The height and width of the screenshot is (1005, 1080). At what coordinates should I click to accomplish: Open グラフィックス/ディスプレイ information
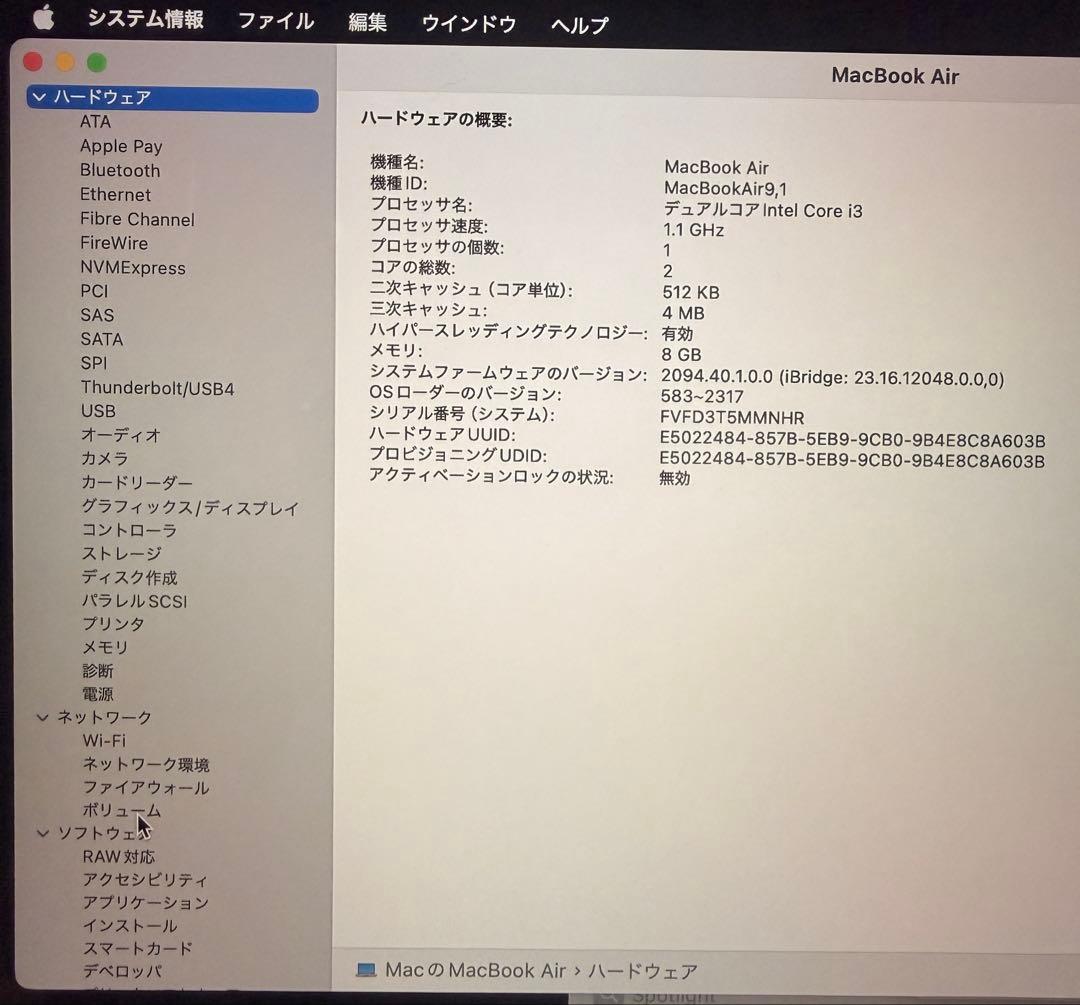click(188, 507)
